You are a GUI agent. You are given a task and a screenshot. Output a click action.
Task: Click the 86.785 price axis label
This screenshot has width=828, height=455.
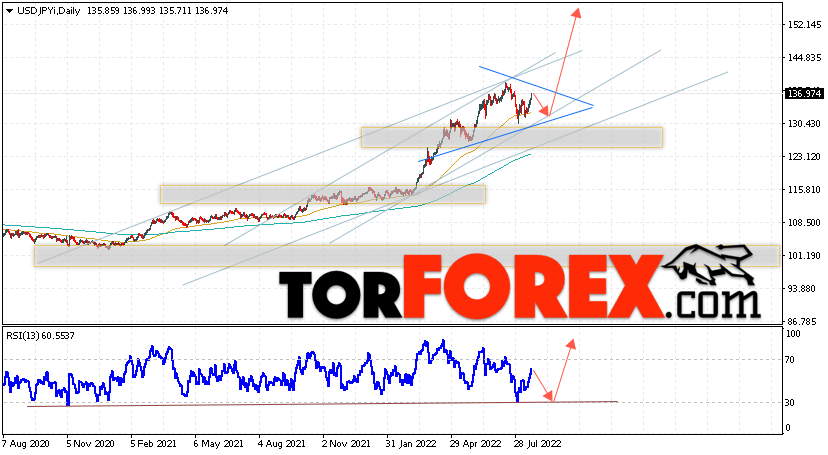tap(804, 321)
